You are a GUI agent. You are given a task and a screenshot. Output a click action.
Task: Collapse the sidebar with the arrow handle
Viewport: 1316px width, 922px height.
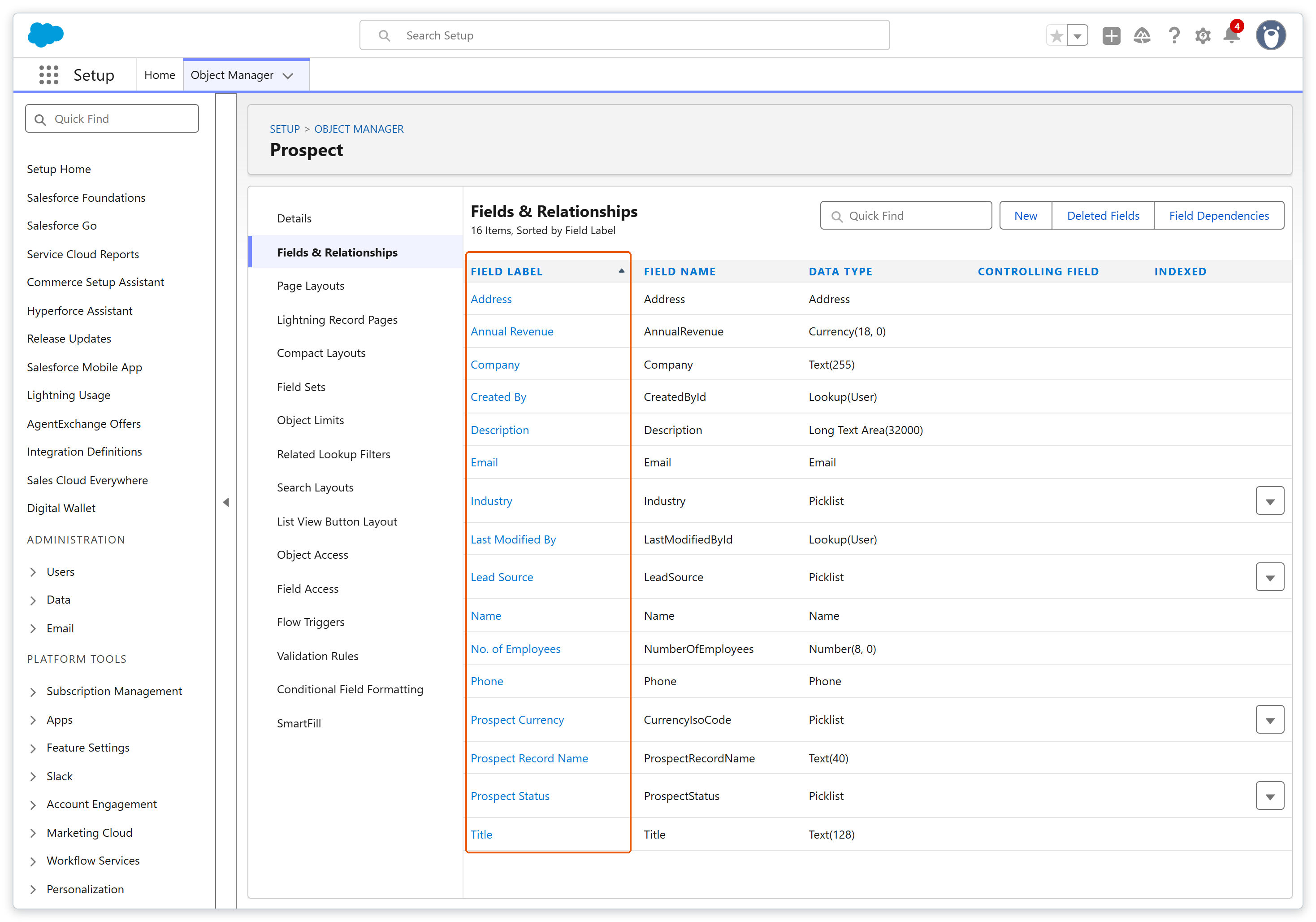coord(226,502)
